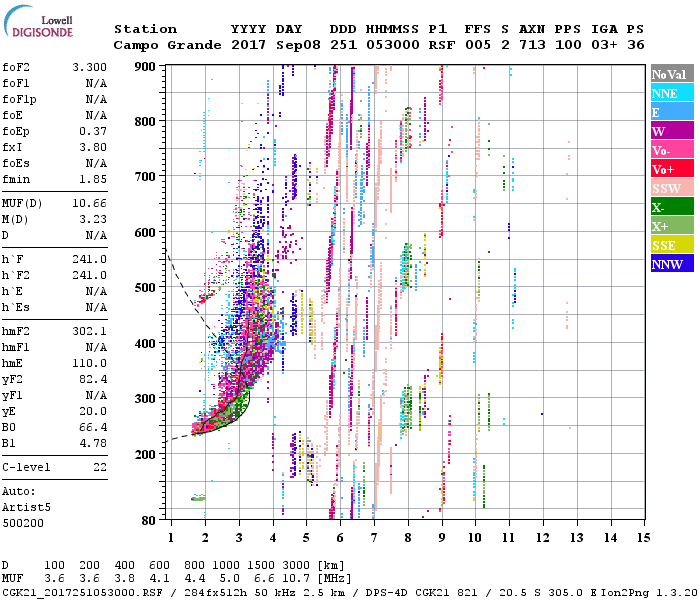700x600 pixels.
Task: Click the foF2 value 3.300
Action: (x=89, y=67)
